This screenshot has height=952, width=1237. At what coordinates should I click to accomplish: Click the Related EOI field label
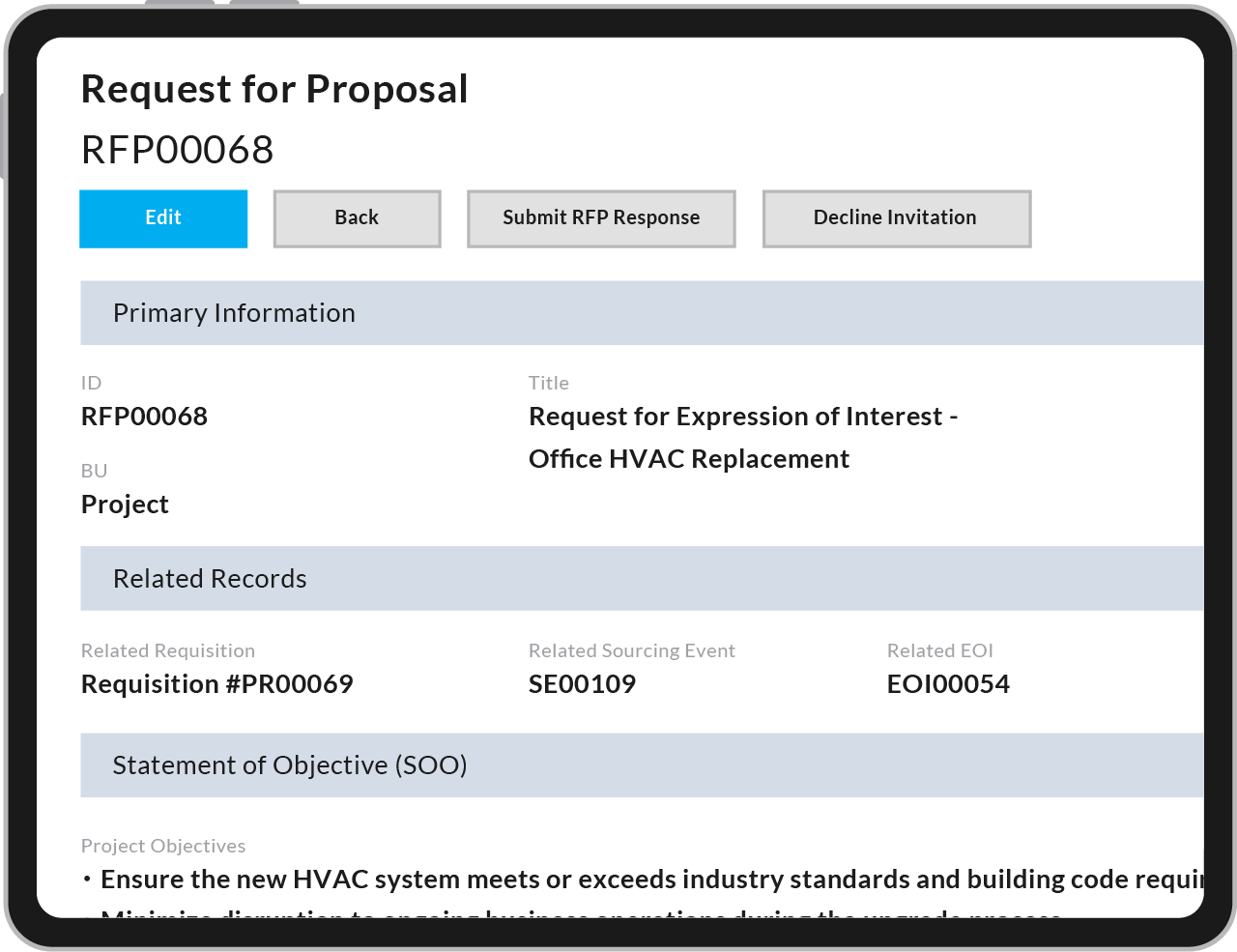(940, 650)
